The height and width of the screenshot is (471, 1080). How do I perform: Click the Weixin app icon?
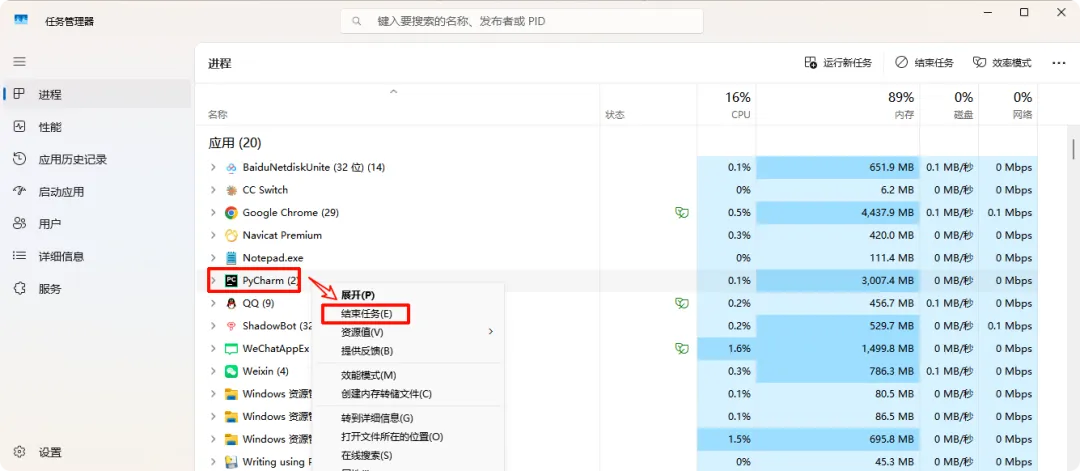pyautogui.click(x=231, y=372)
